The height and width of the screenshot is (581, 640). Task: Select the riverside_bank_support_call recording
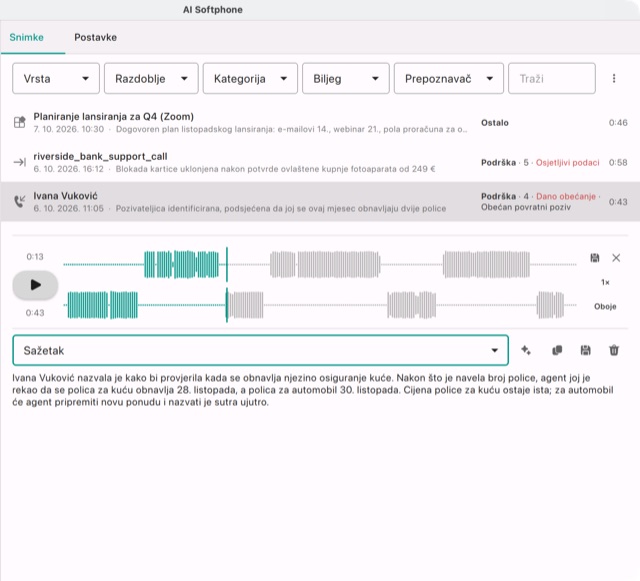tap(320, 162)
